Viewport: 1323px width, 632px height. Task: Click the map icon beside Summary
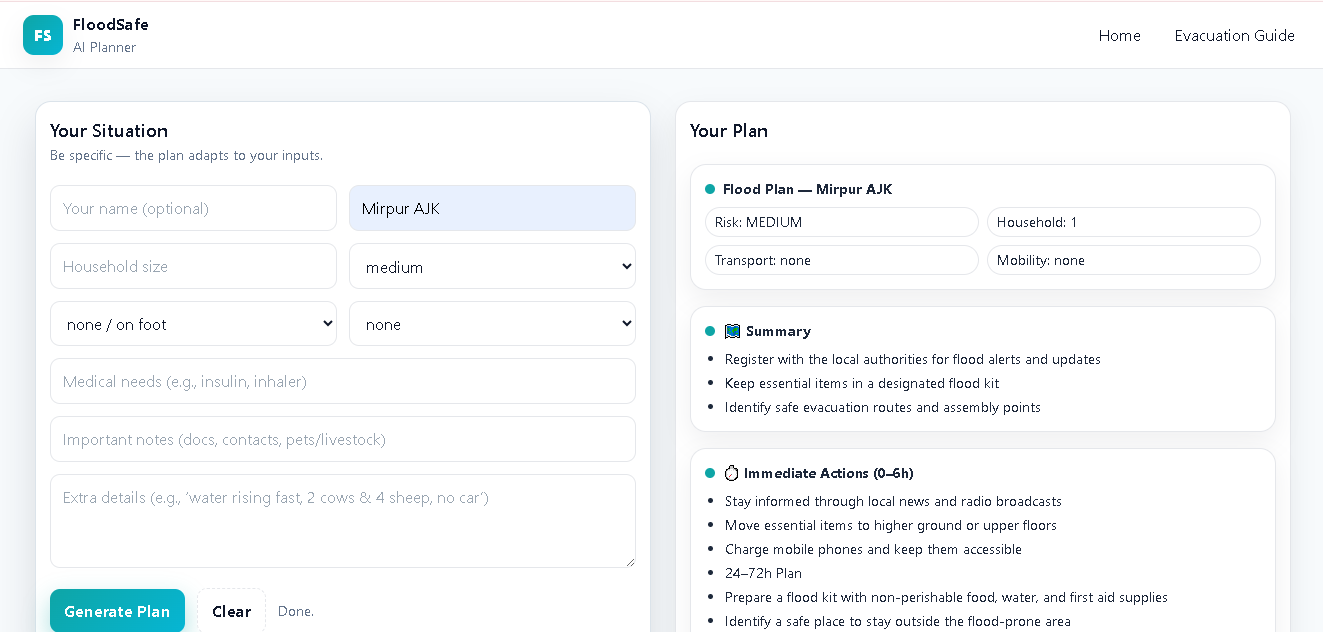pos(733,331)
